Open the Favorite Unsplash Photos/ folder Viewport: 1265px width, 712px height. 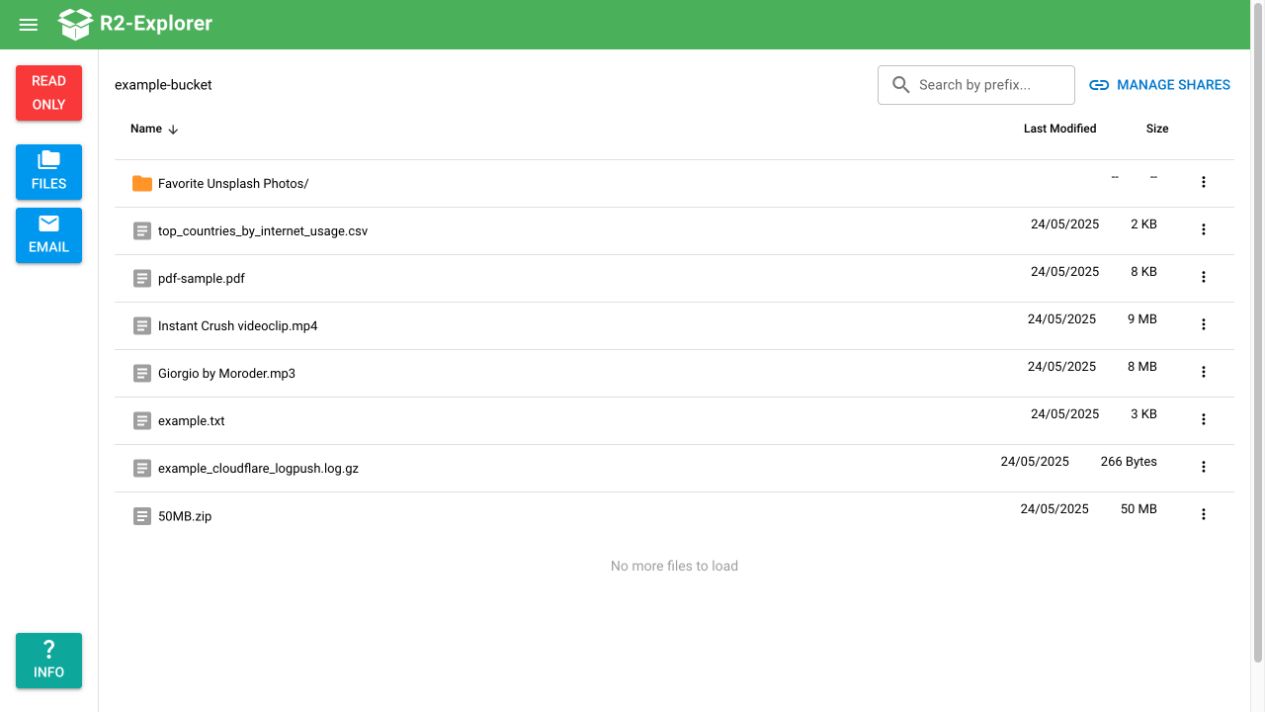click(x=233, y=184)
